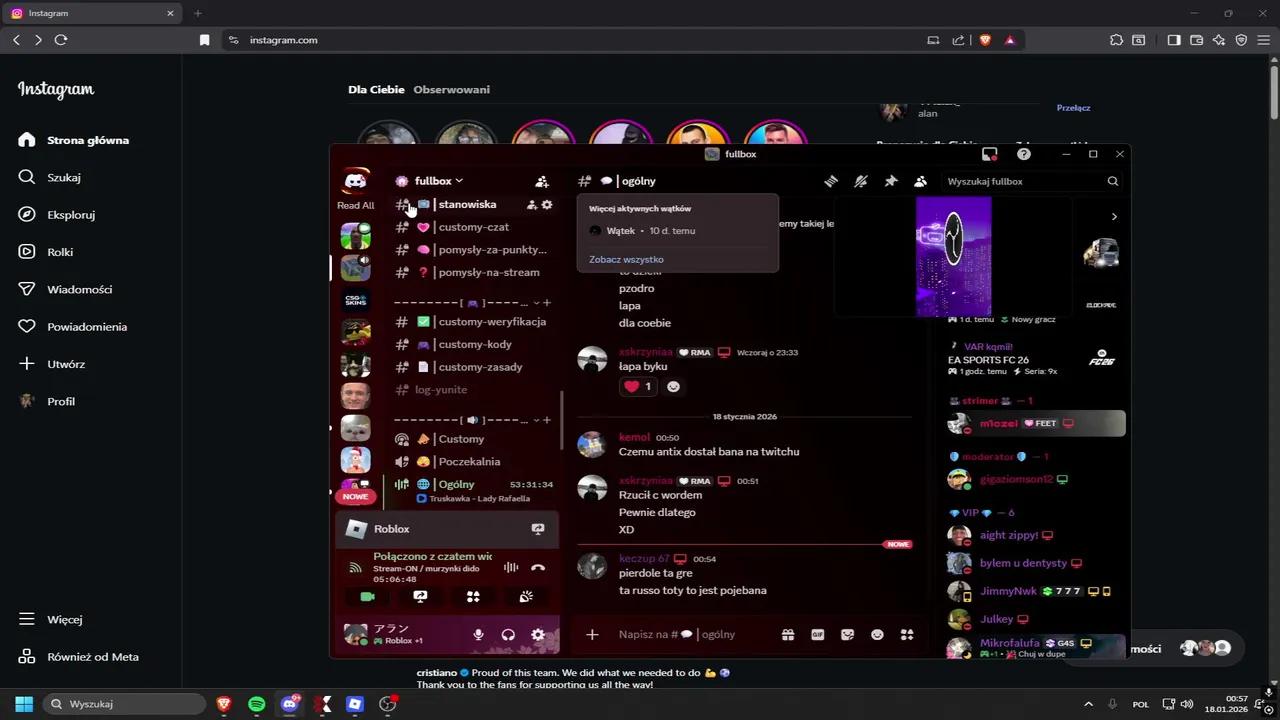Open customy-czat channel

(474, 227)
